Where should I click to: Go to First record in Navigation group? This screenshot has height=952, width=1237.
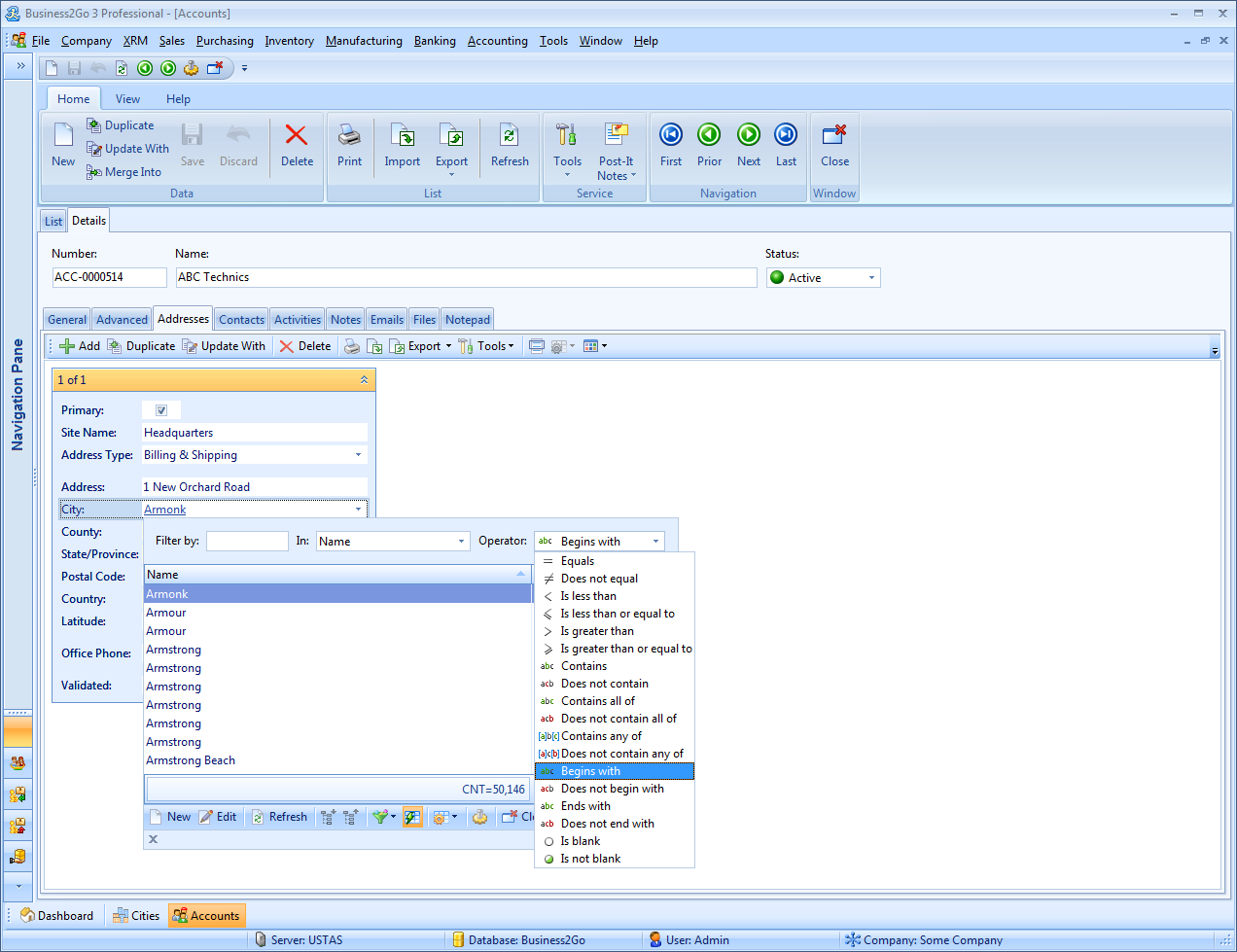click(671, 134)
